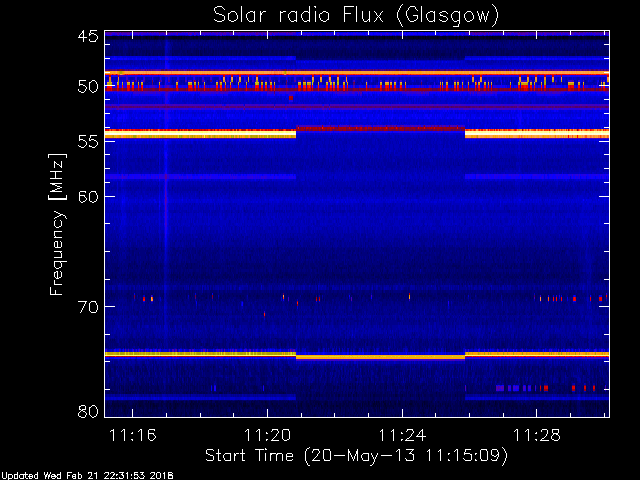Screen dimensions: 640x480
Task: Click the 'Frequency [MHz]' axis label
Action: (x=57, y=224)
